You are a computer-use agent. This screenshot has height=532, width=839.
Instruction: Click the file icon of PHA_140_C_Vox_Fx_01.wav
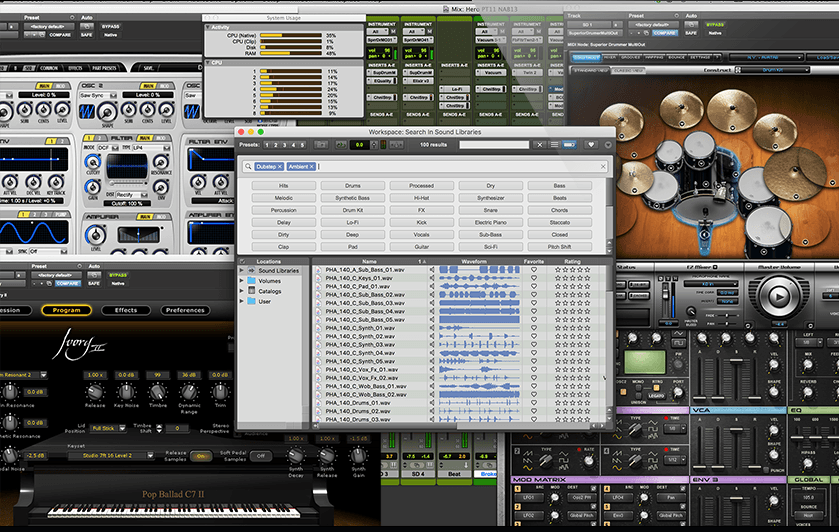(x=319, y=369)
